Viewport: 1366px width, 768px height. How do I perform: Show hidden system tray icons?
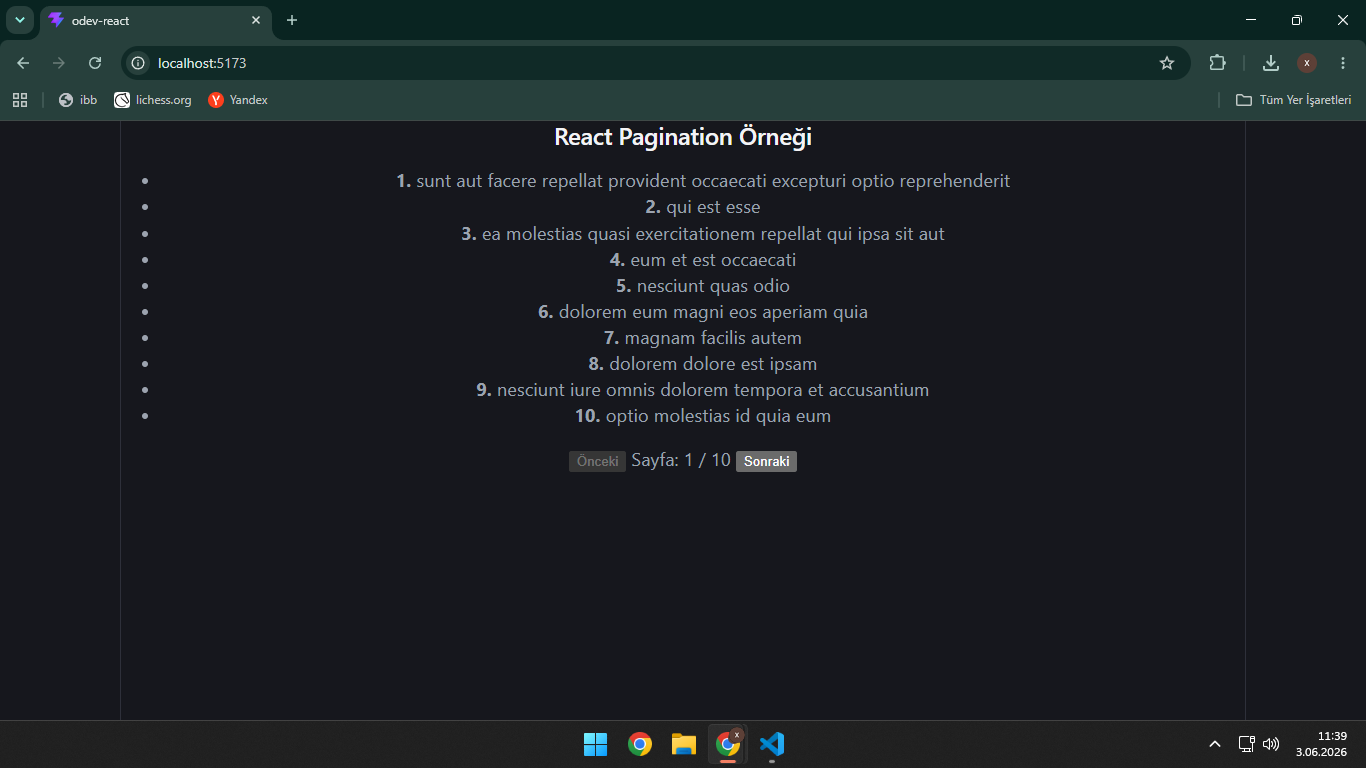(x=1215, y=744)
